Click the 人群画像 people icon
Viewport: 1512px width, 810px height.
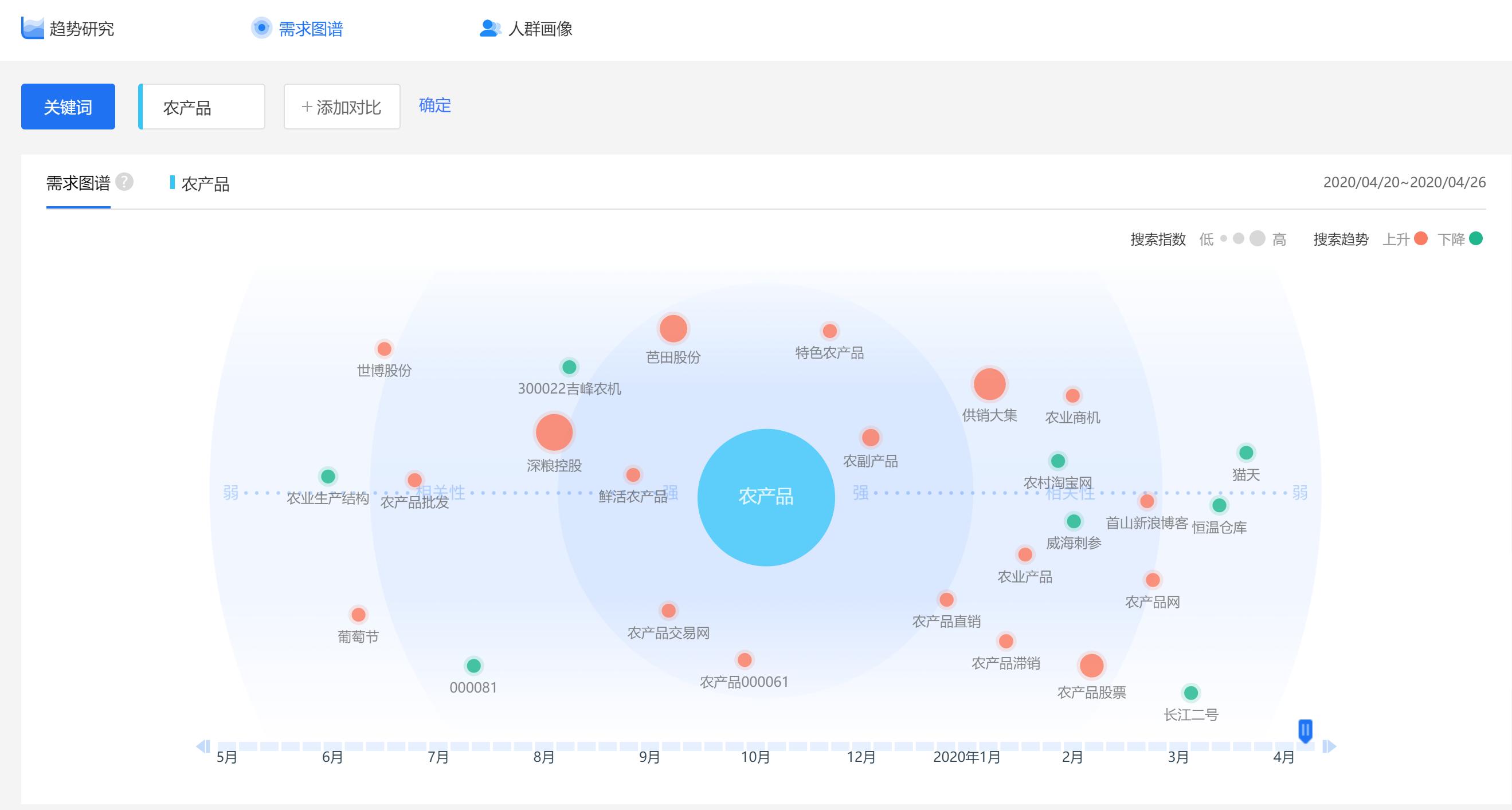tap(489, 28)
